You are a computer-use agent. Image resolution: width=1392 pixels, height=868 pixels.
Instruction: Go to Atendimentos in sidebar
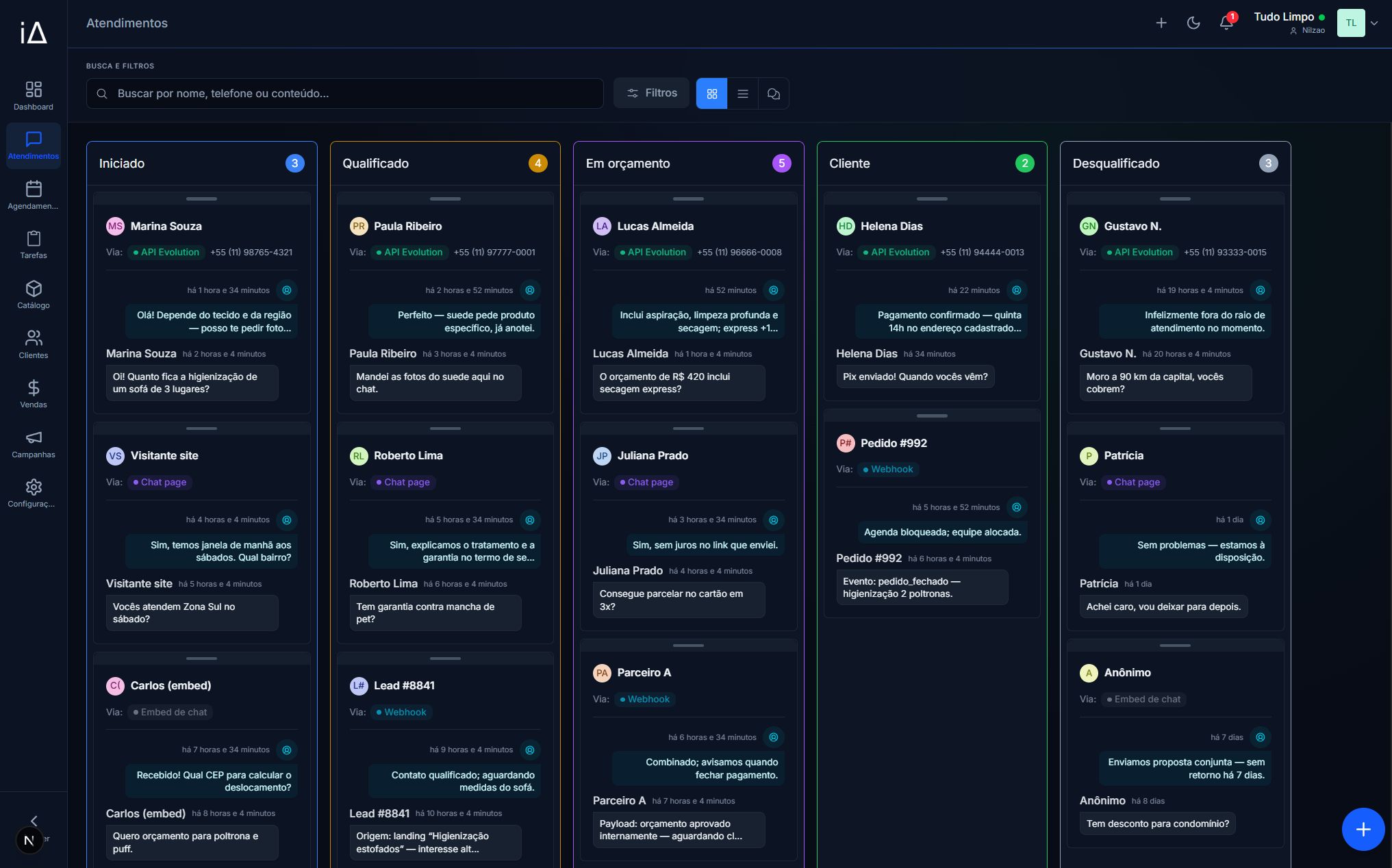[34, 145]
